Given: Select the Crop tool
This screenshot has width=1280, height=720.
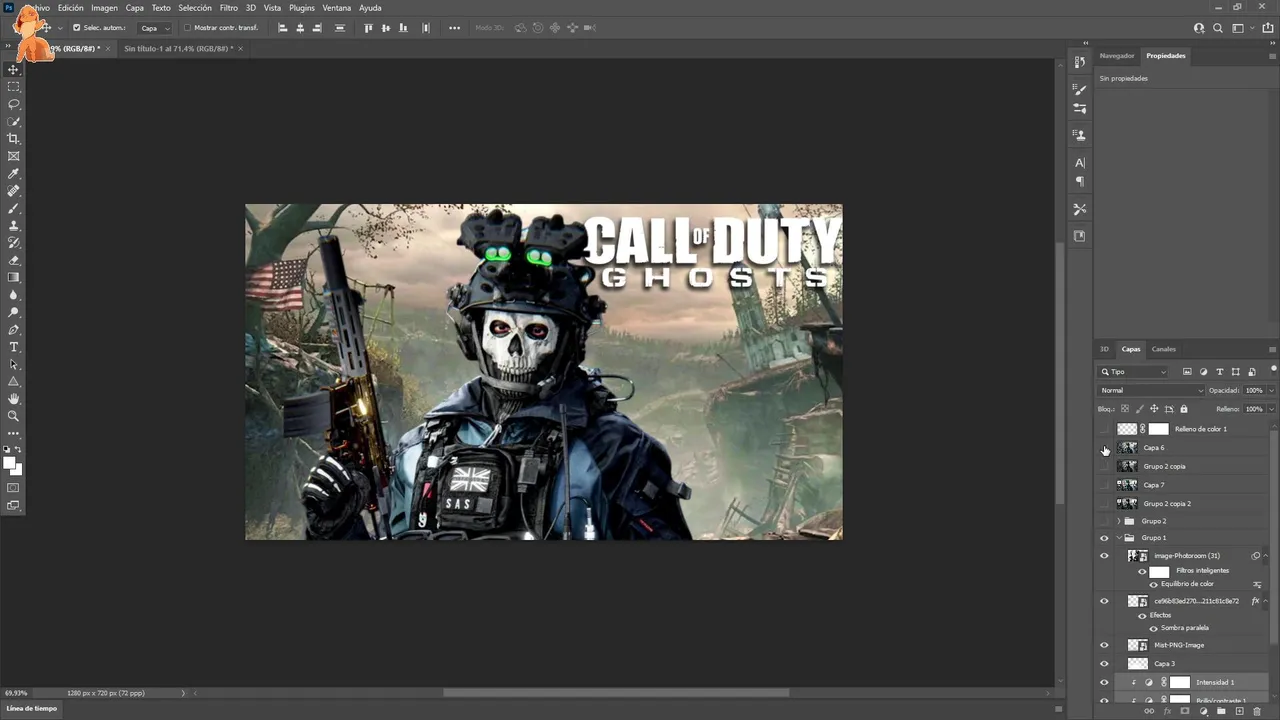Looking at the screenshot, I should [14, 139].
